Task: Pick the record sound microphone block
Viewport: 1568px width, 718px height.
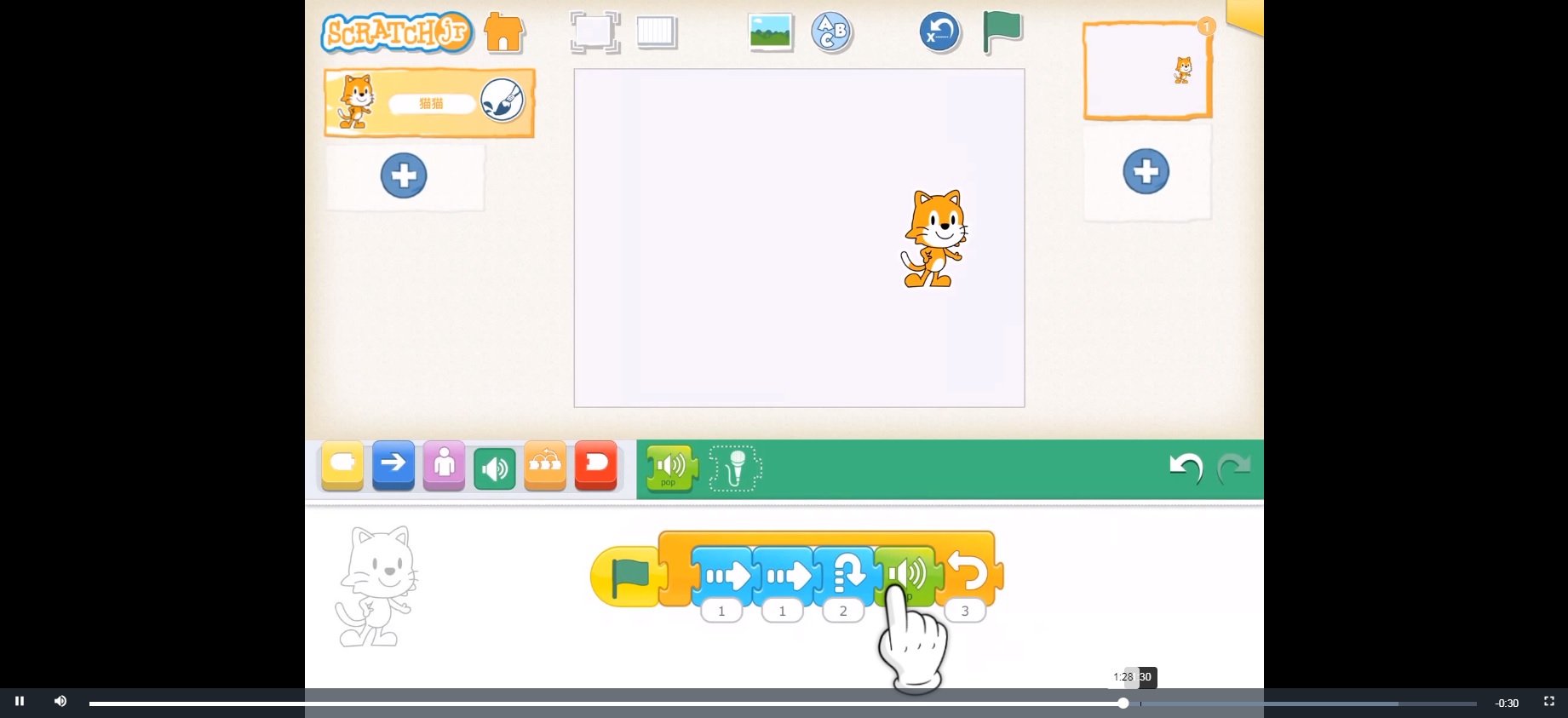Action: [736, 468]
